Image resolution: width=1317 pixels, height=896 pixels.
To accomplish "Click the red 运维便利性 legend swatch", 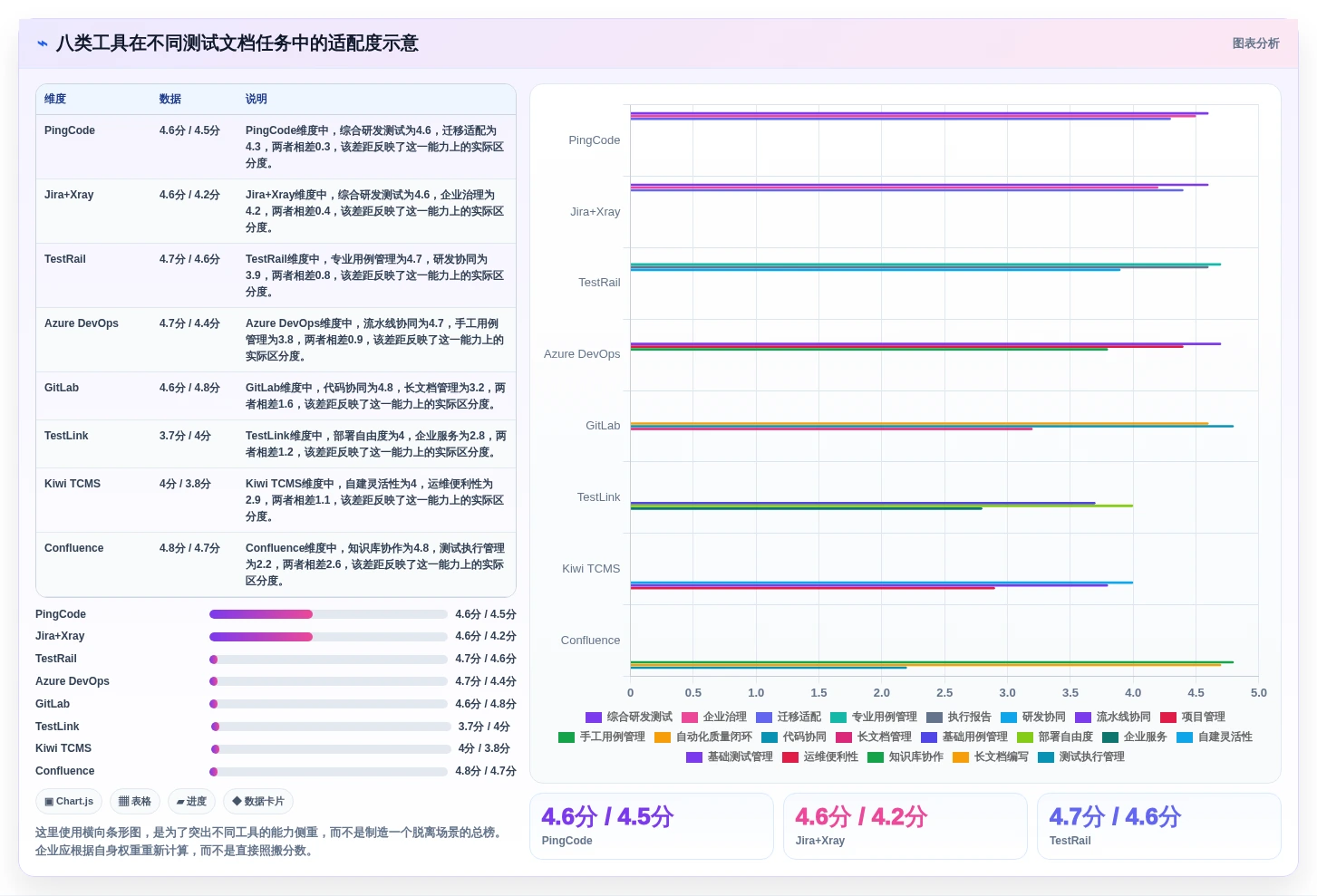I will [790, 757].
